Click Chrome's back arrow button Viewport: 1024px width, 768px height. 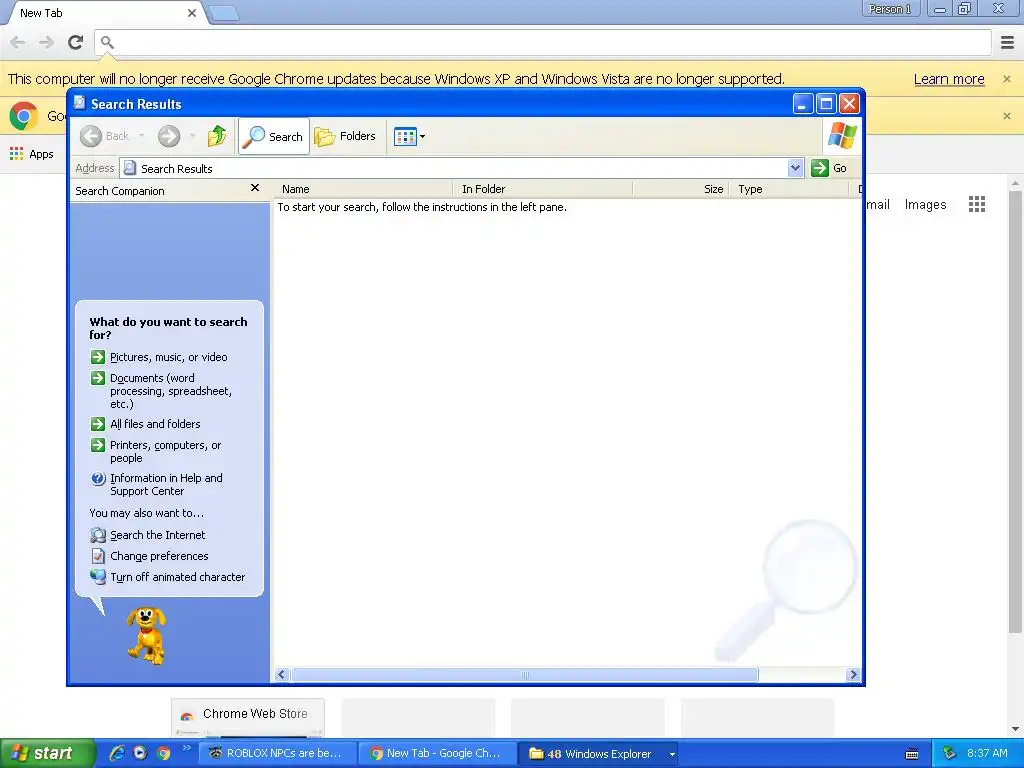[x=18, y=42]
